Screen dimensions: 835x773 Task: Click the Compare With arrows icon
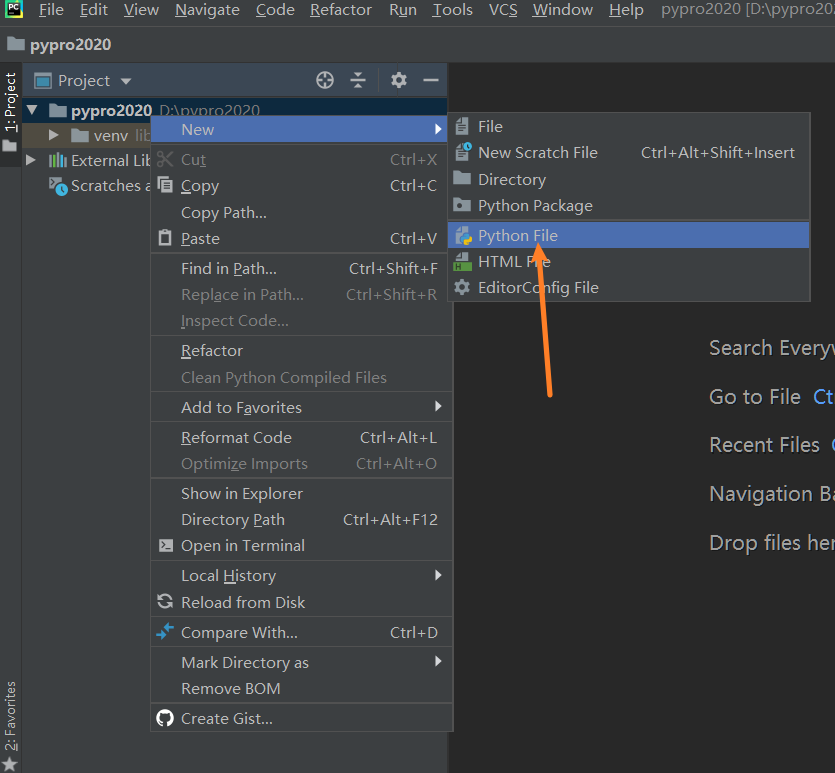[x=165, y=631]
